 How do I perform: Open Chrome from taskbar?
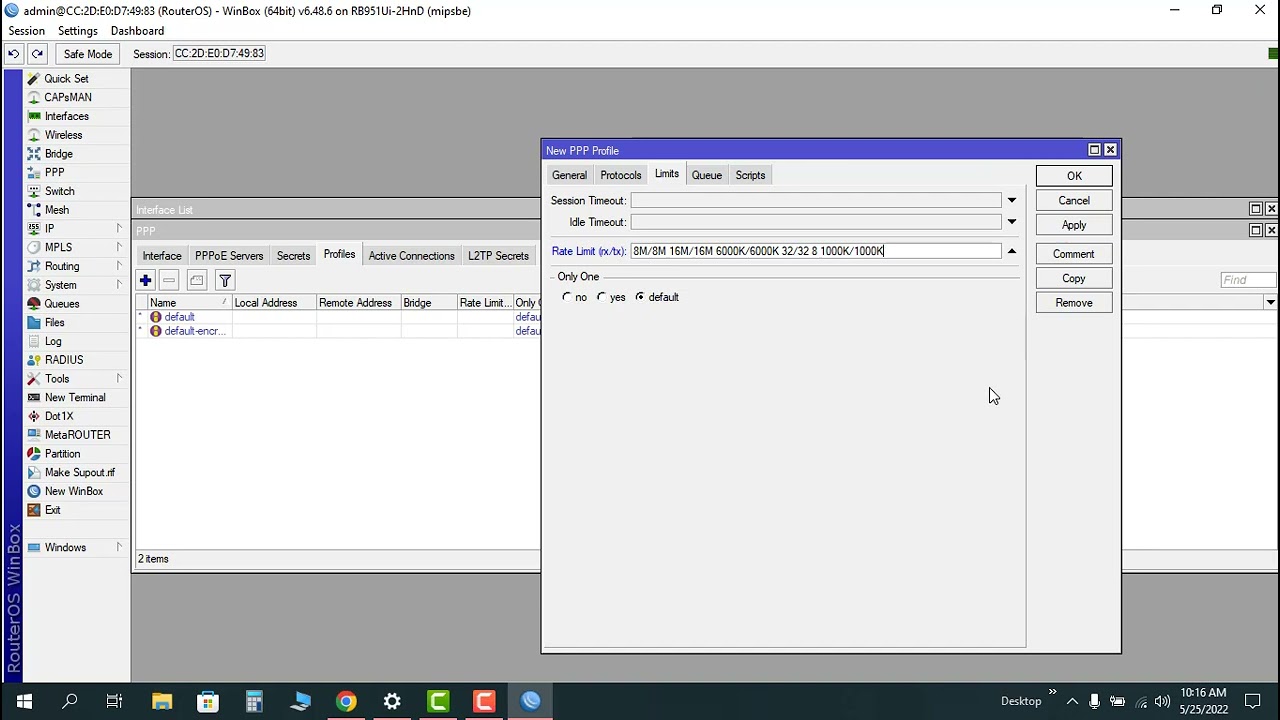click(x=346, y=702)
